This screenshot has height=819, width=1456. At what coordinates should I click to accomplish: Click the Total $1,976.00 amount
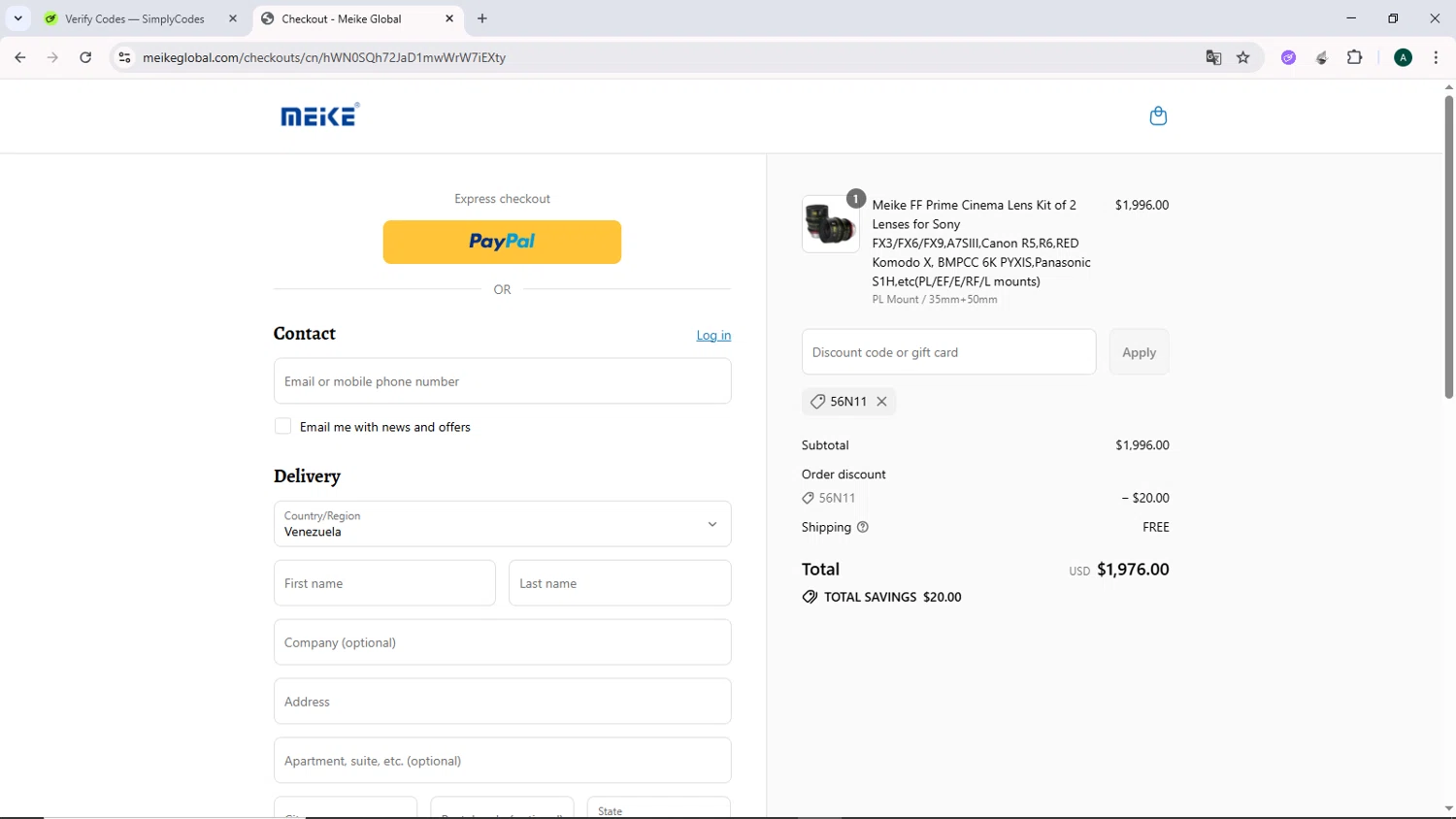(1133, 570)
